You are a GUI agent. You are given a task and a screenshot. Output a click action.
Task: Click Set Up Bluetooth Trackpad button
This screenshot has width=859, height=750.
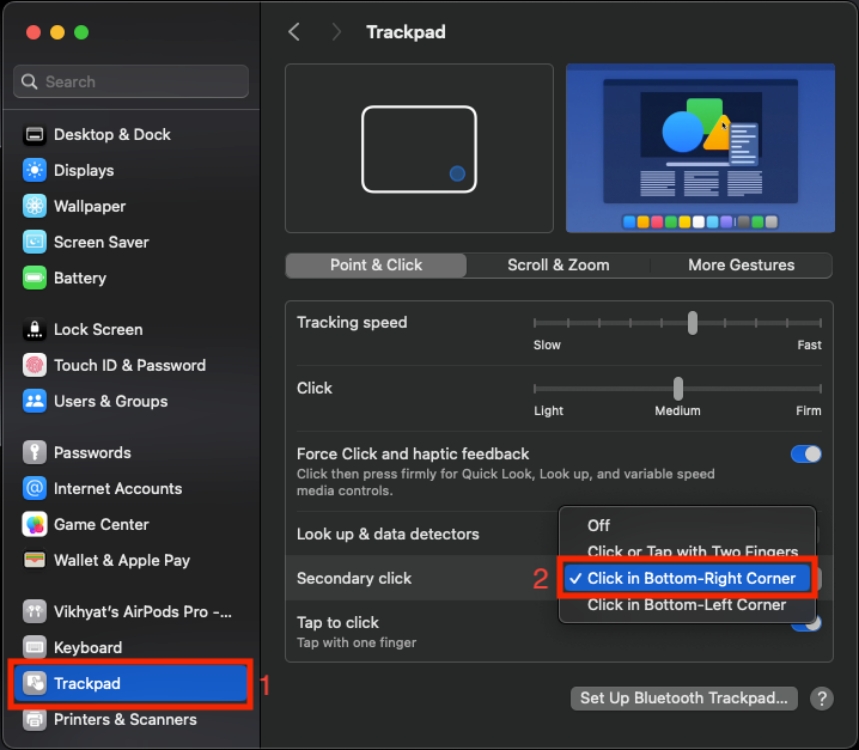click(x=683, y=698)
